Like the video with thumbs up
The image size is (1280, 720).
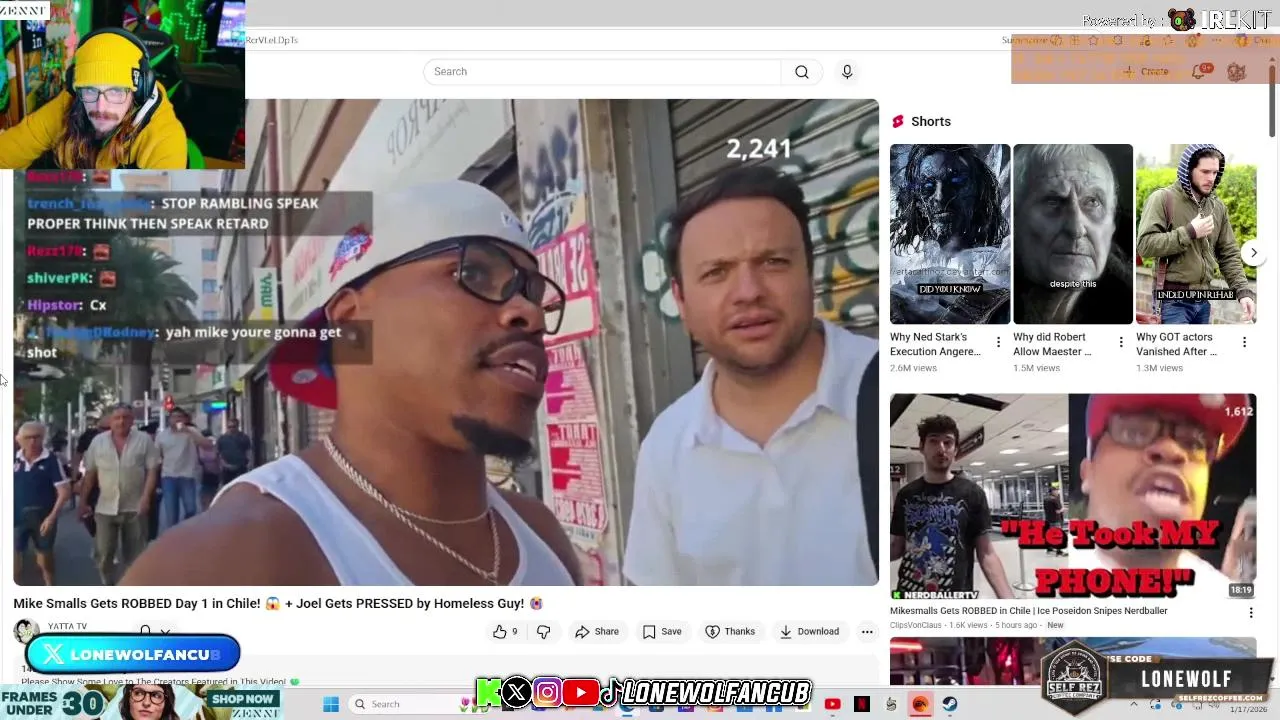pyautogui.click(x=506, y=631)
